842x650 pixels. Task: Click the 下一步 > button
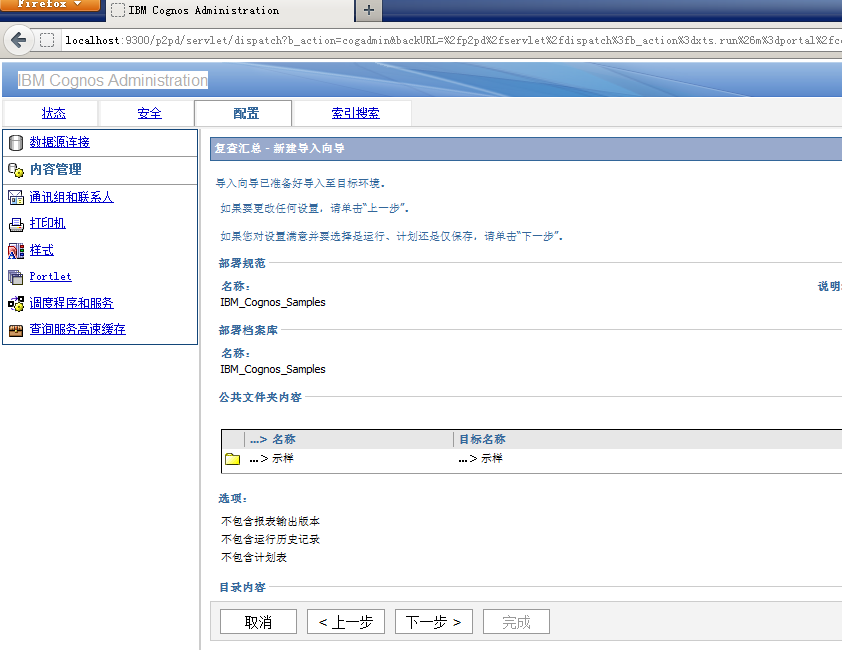(x=434, y=622)
